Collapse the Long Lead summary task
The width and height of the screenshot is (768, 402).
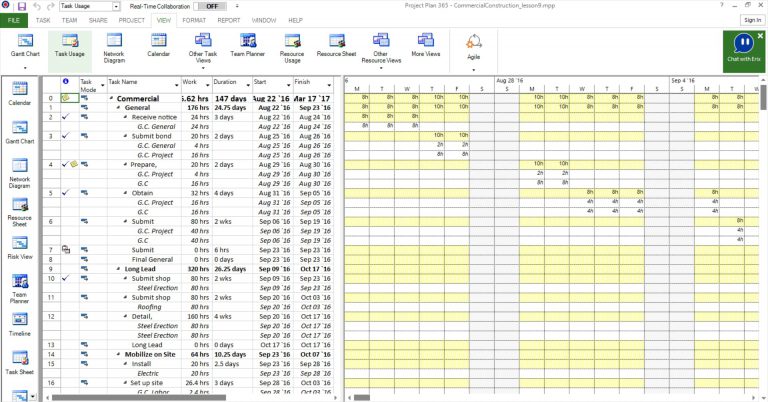(x=119, y=269)
